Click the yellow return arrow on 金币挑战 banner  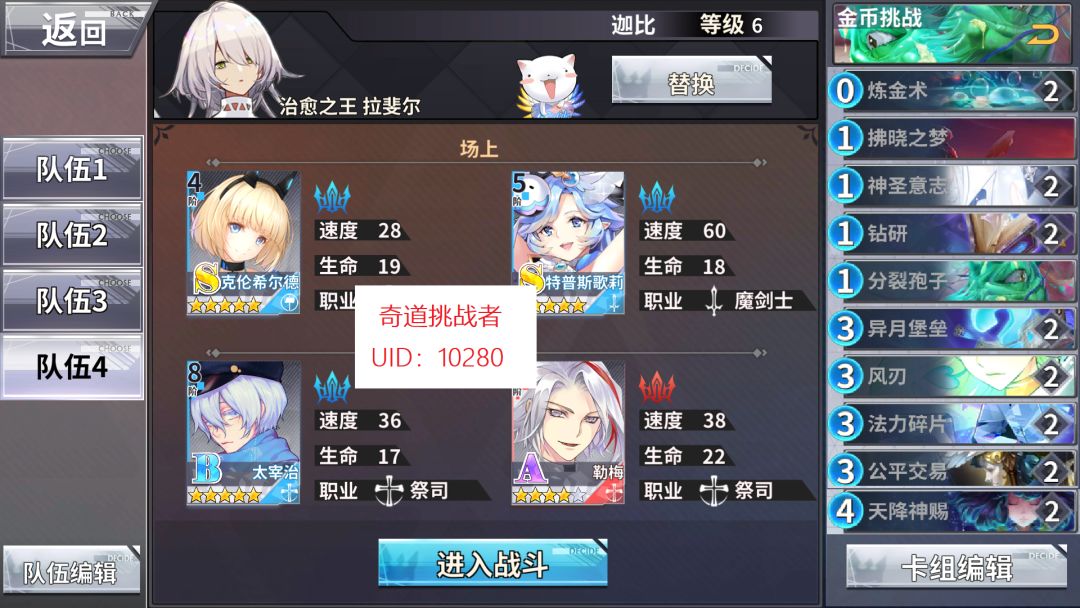(1043, 34)
